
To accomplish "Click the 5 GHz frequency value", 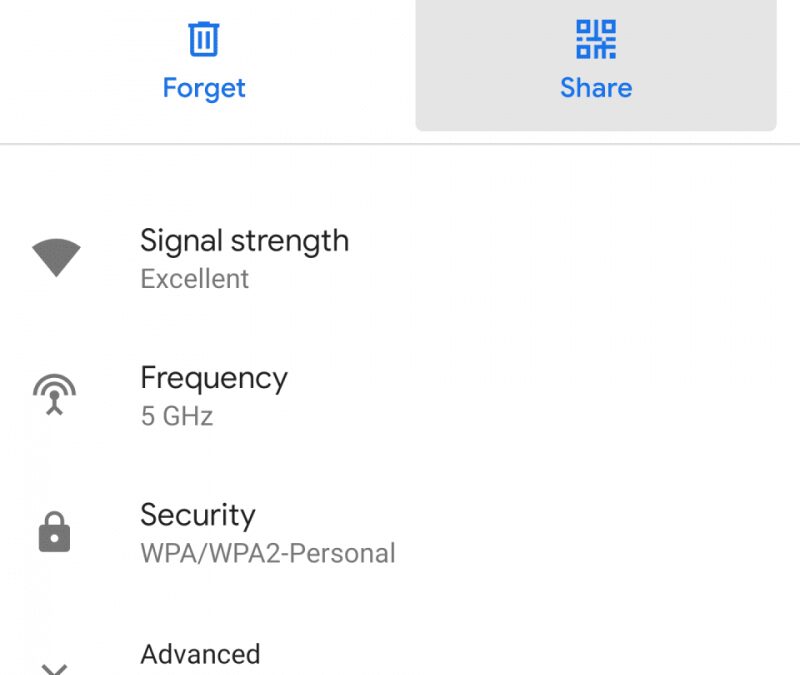I will 177,416.
